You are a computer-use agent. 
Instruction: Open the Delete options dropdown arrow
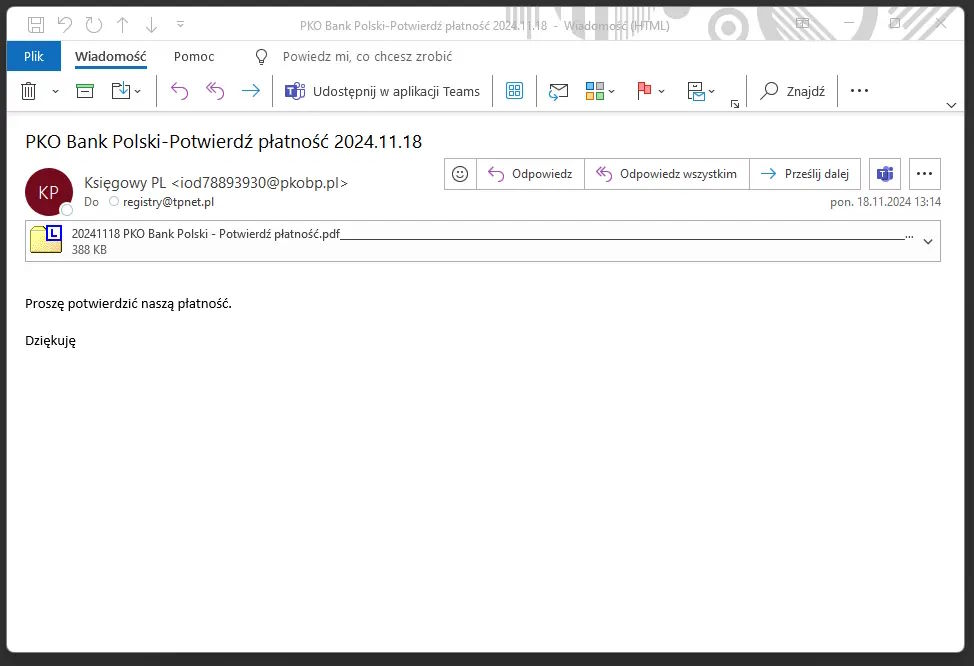[55, 91]
